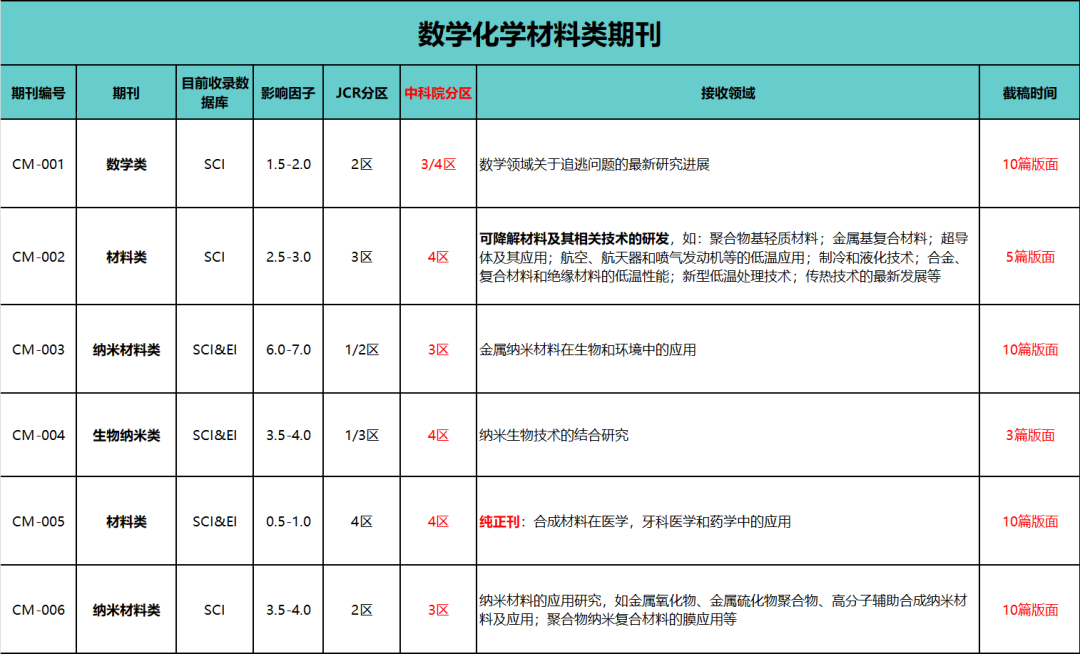Select cell CM-005
Image resolution: width=1080 pixels, height=654 pixels.
pyautogui.click(x=39, y=521)
